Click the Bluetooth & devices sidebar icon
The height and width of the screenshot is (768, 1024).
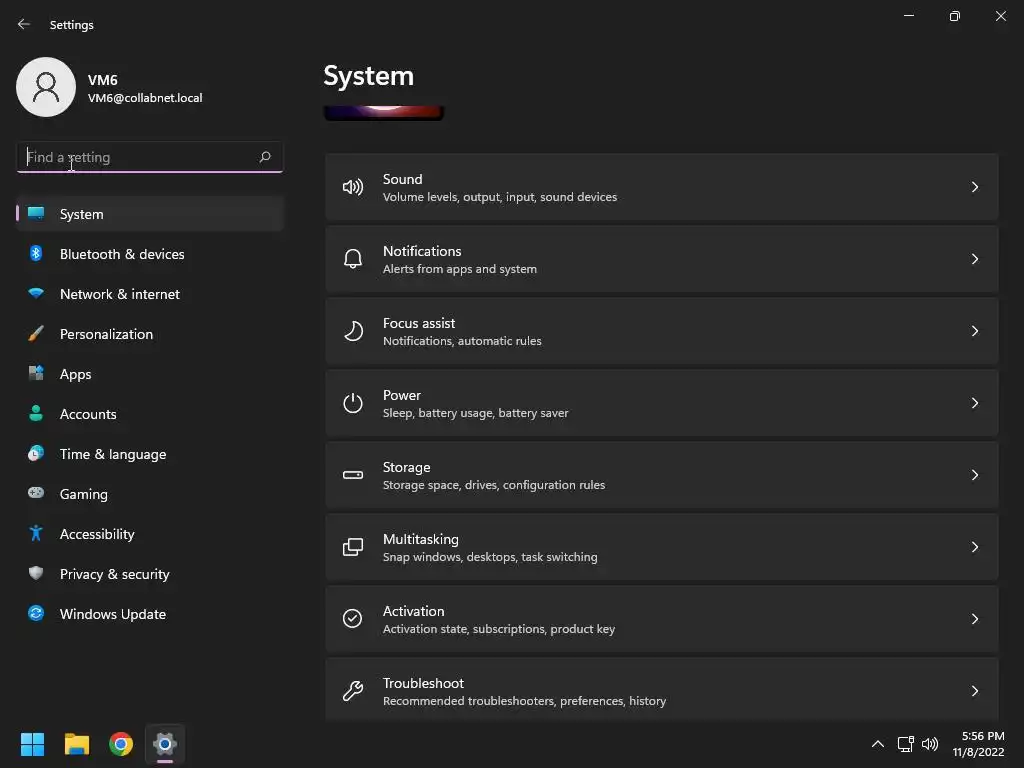click(x=36, y=254)
